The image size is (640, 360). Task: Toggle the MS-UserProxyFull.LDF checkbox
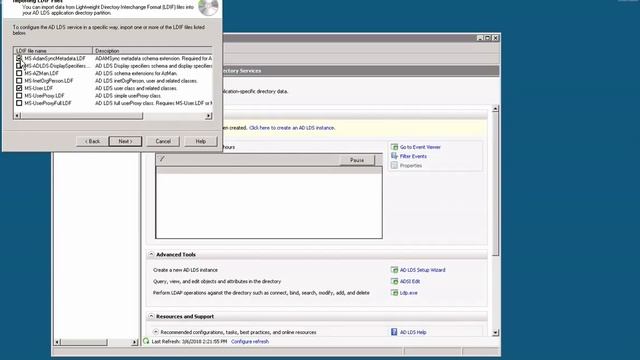tap(19, 103)
